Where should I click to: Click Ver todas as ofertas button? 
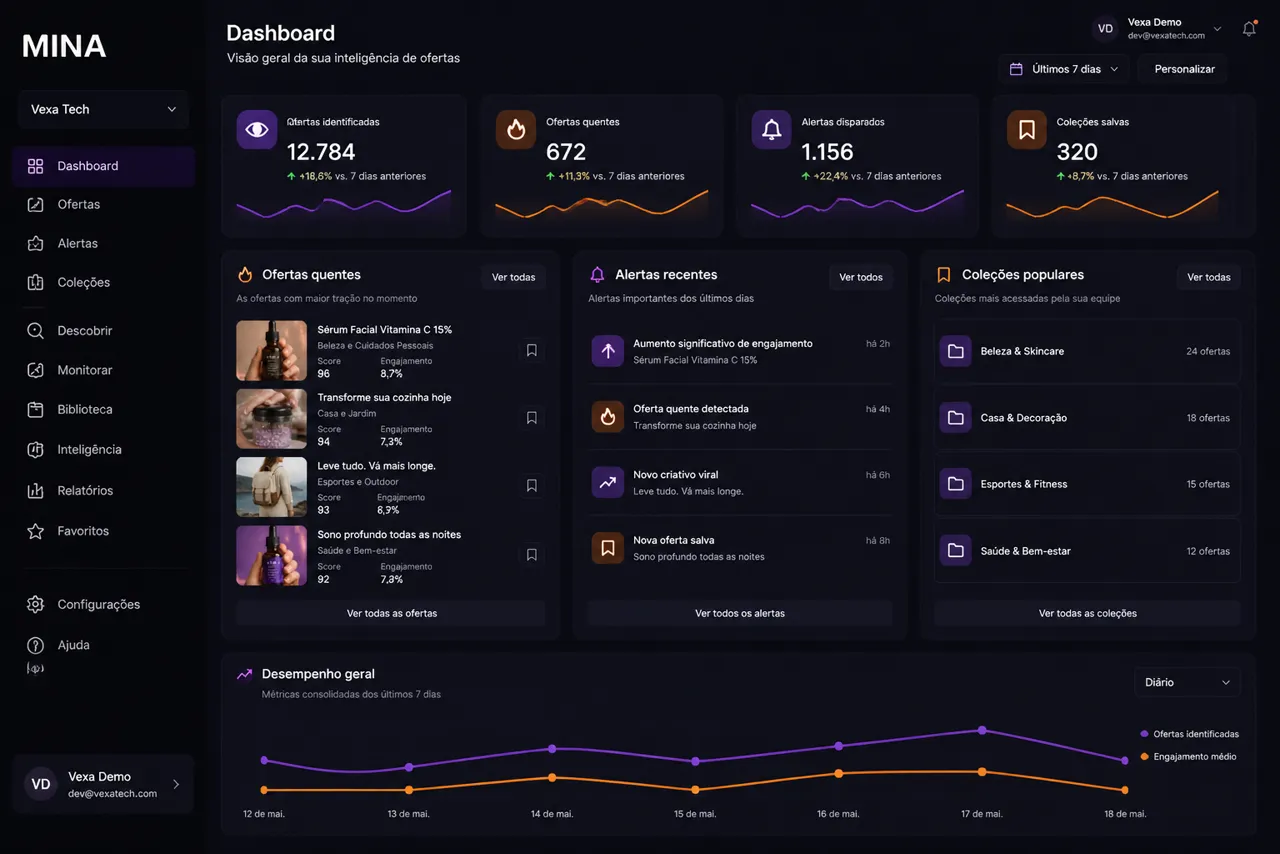coord(391,613)
